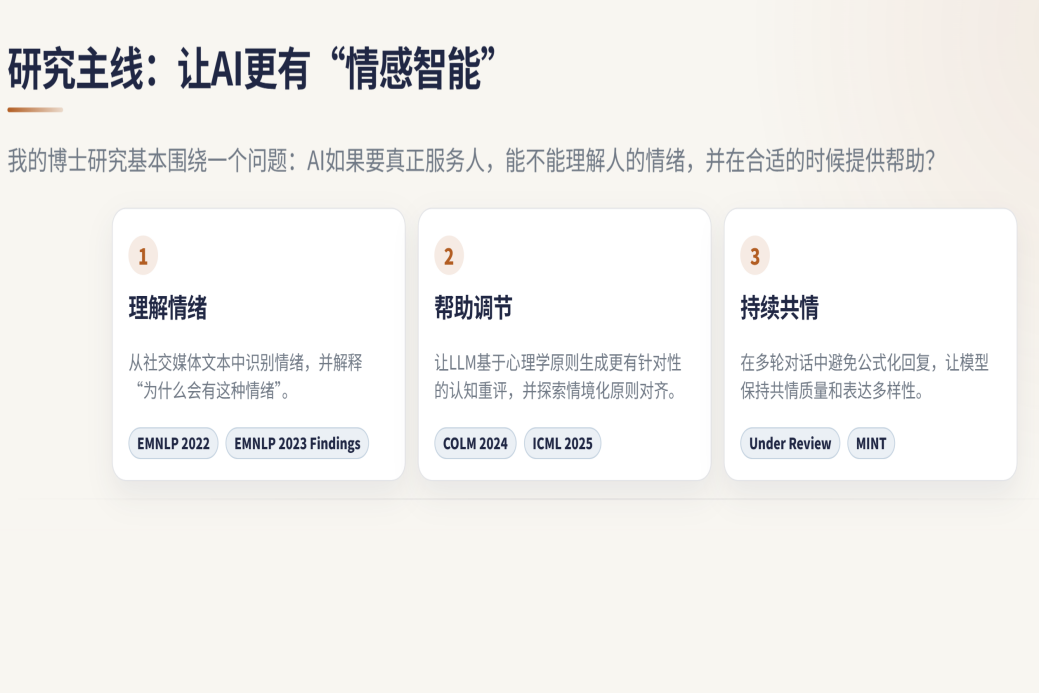Click the subtitle starting 我的博士研究基本围绕
1039x693 pixels.
pos(471,161)
